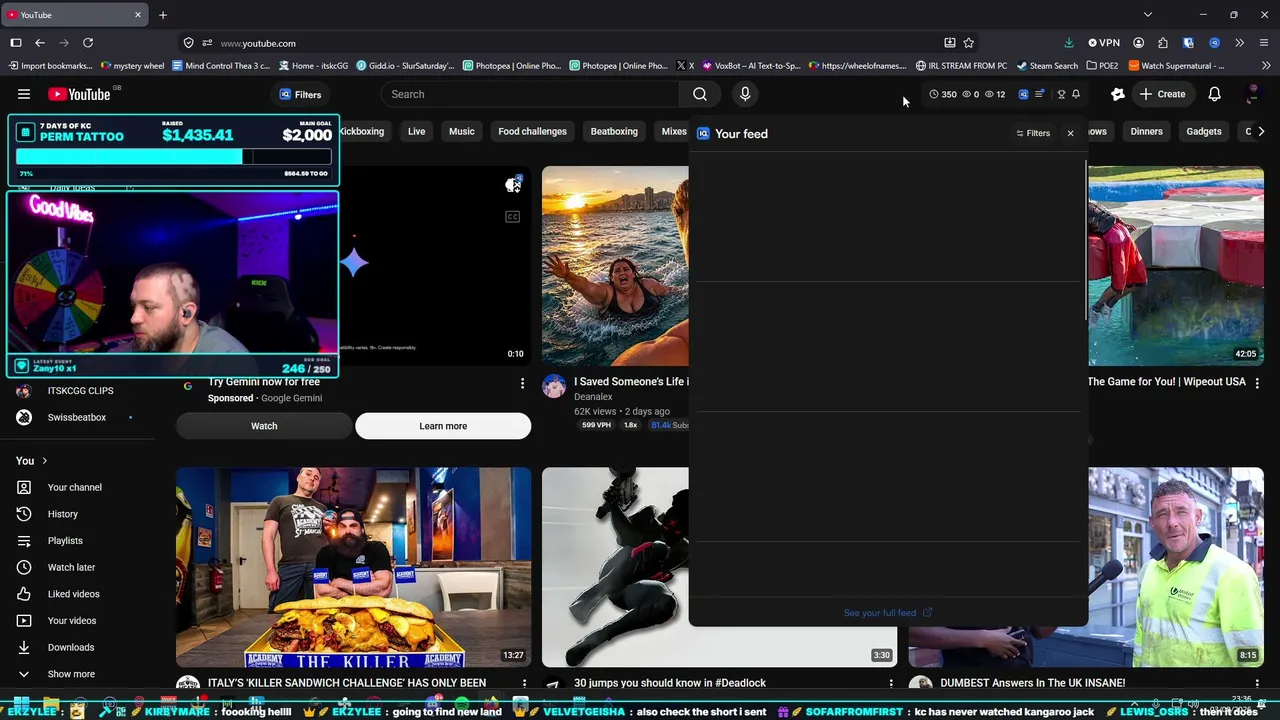Open YouTube notifications bell
Screen dimensions: 1280x720
point(1214,94)
